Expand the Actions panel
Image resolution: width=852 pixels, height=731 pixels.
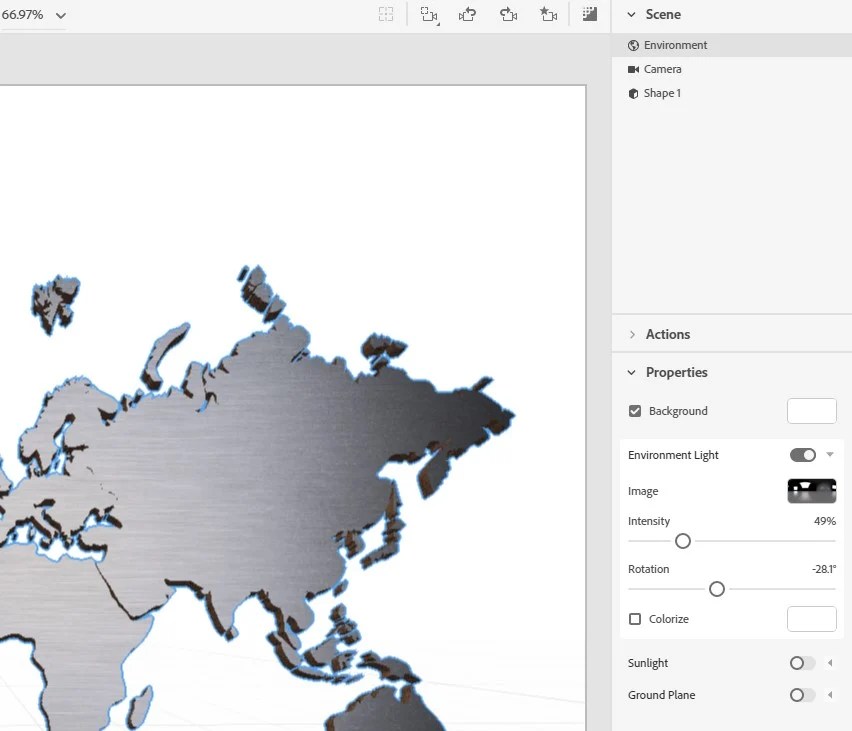coord(632,334)
